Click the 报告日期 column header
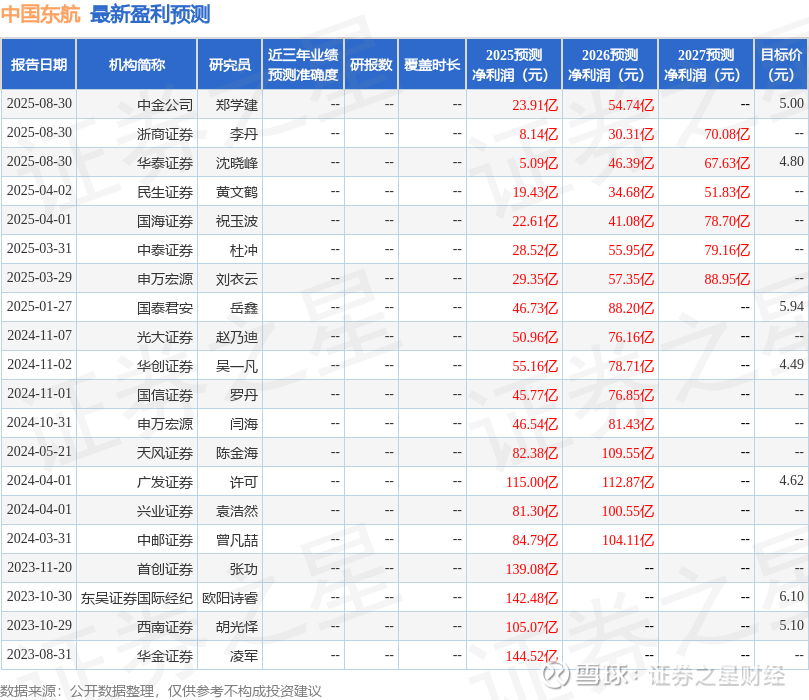The image size is (809, 700). pos(39,64)
